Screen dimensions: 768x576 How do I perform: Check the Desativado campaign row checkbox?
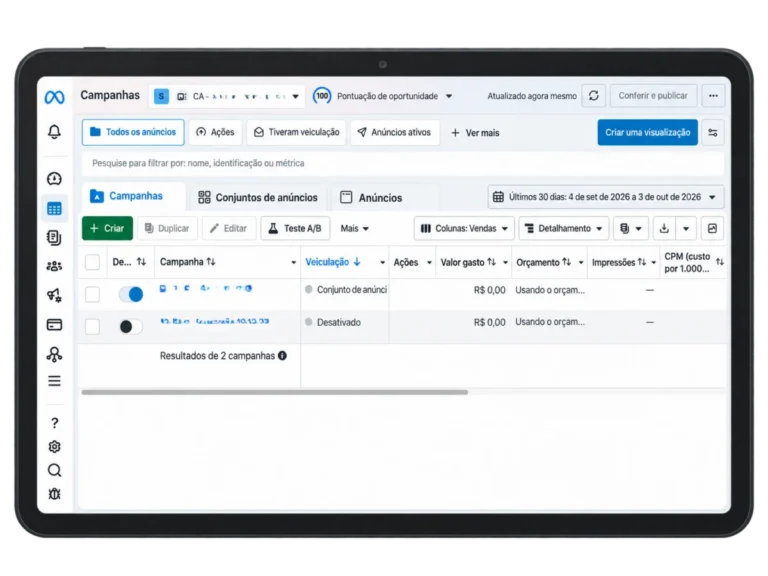(93, 326)
